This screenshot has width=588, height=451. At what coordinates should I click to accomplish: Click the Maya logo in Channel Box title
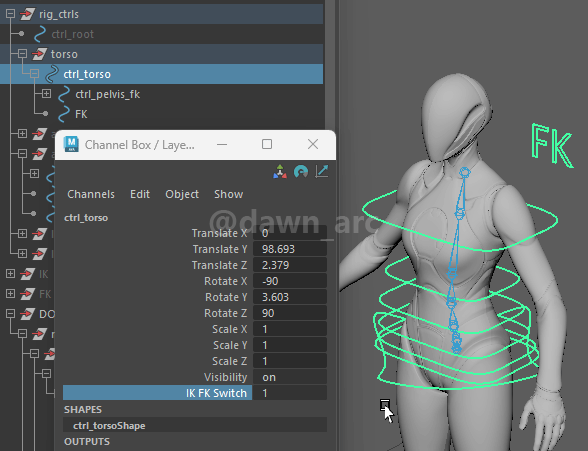click(x=71, y=144)
